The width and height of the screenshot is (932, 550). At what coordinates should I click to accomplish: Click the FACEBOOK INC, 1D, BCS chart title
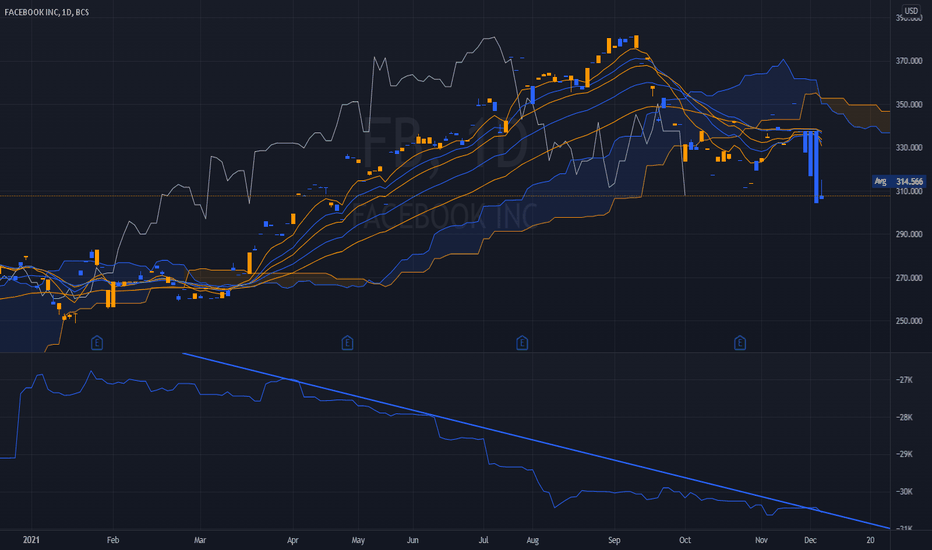click(47, 12)
